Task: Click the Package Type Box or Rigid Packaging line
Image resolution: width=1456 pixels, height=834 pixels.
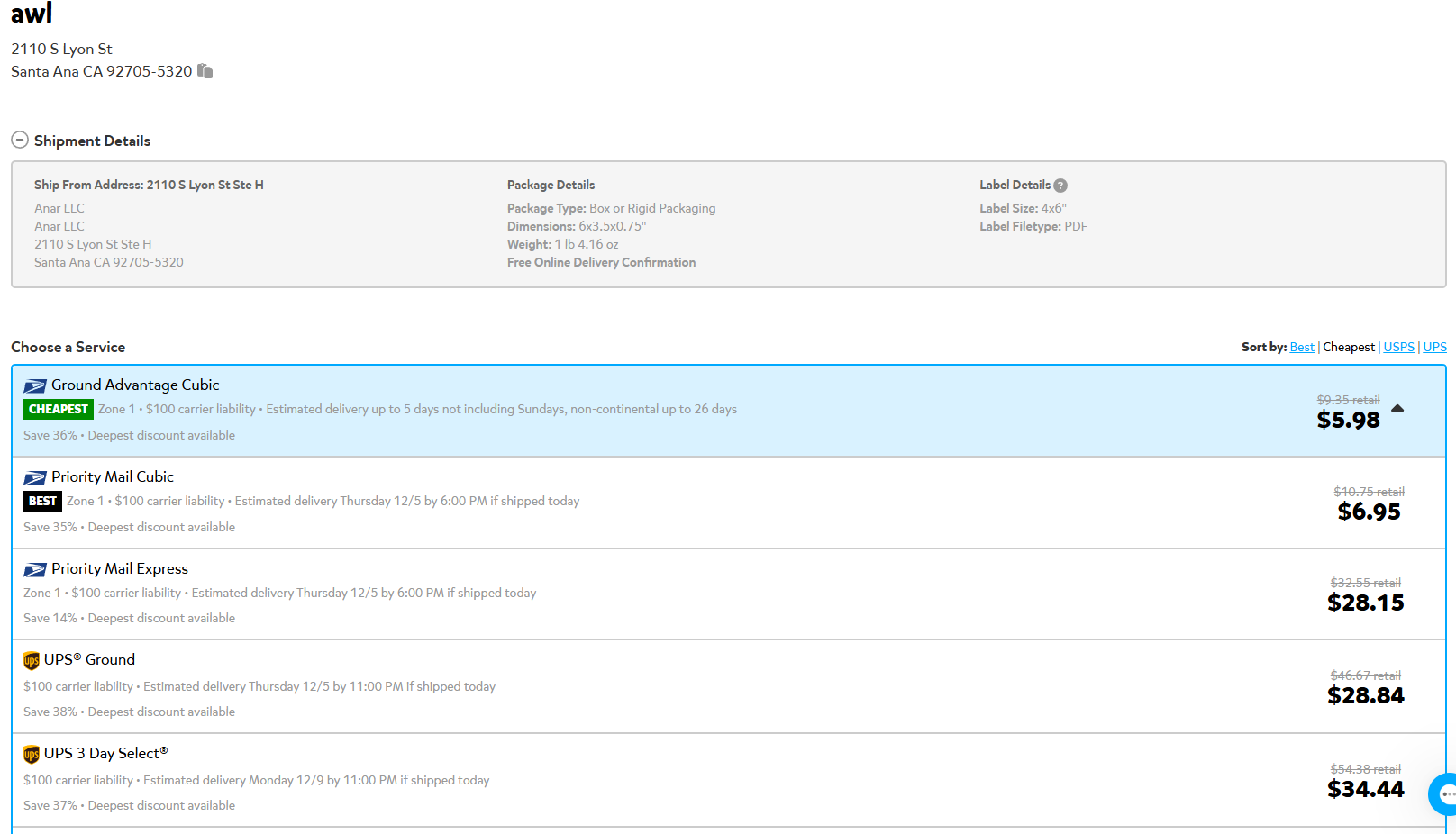Action: click(611, 208)
